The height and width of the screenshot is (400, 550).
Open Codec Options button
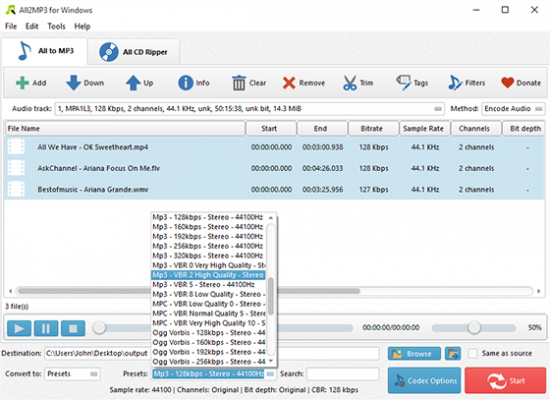point(424,380)
